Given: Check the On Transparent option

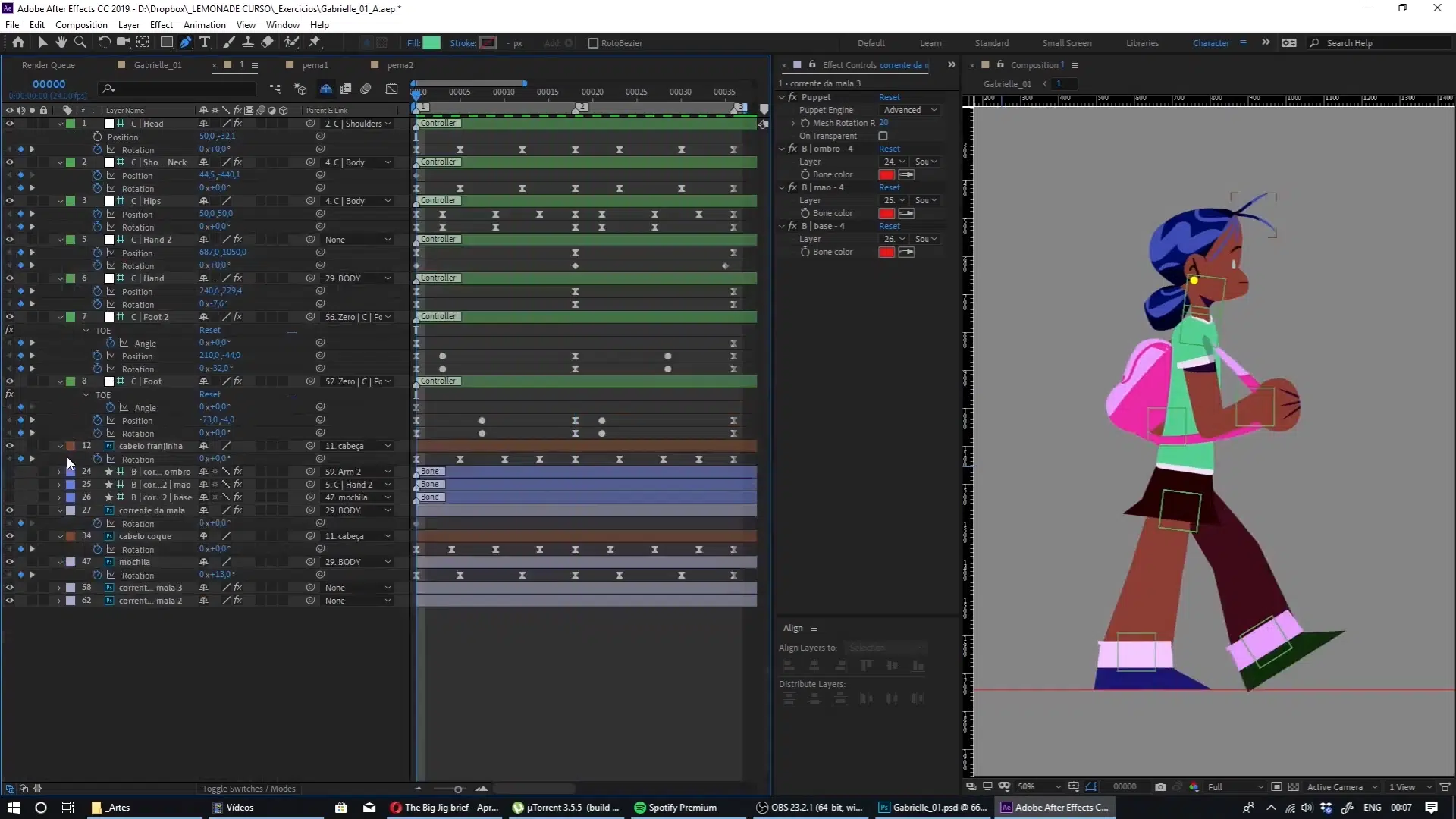Looking at the screenshot, I should (x=883, y=136).
